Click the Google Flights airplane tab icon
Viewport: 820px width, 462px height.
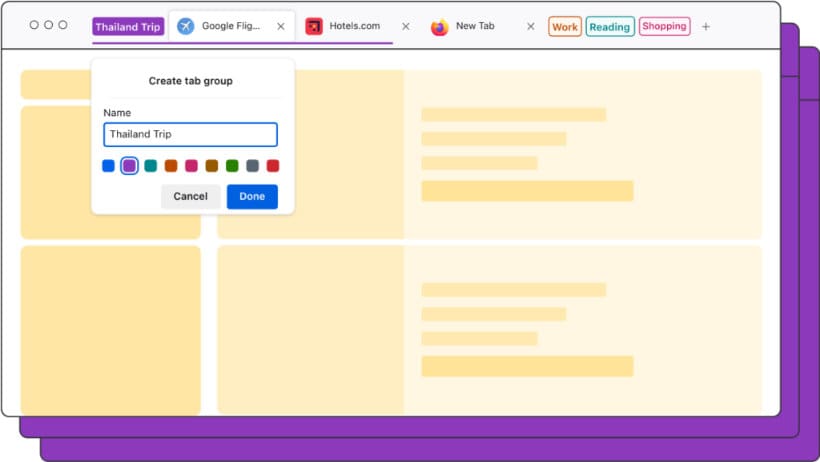point(186,27)
